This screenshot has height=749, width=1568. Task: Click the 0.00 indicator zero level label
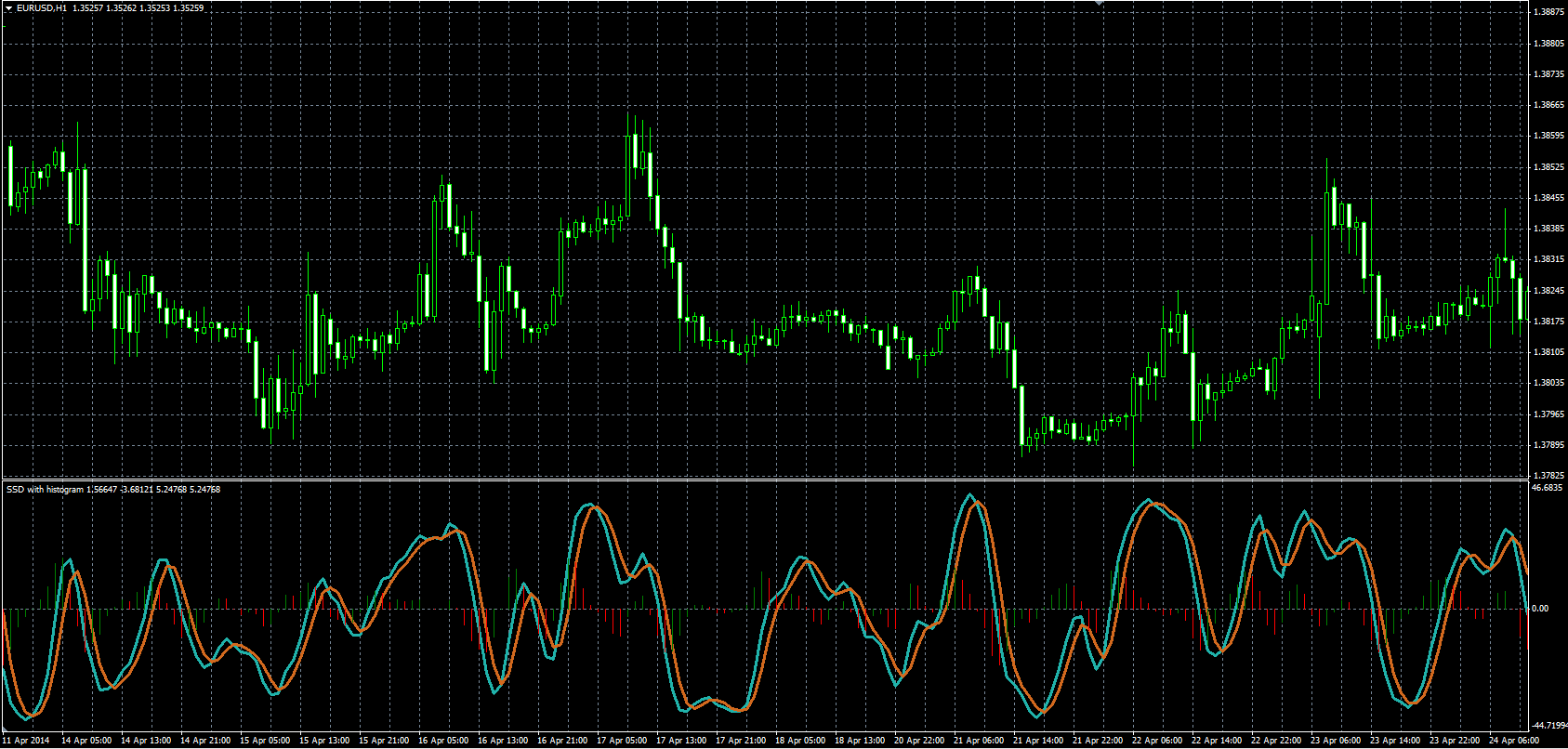tap(1540, 609)
